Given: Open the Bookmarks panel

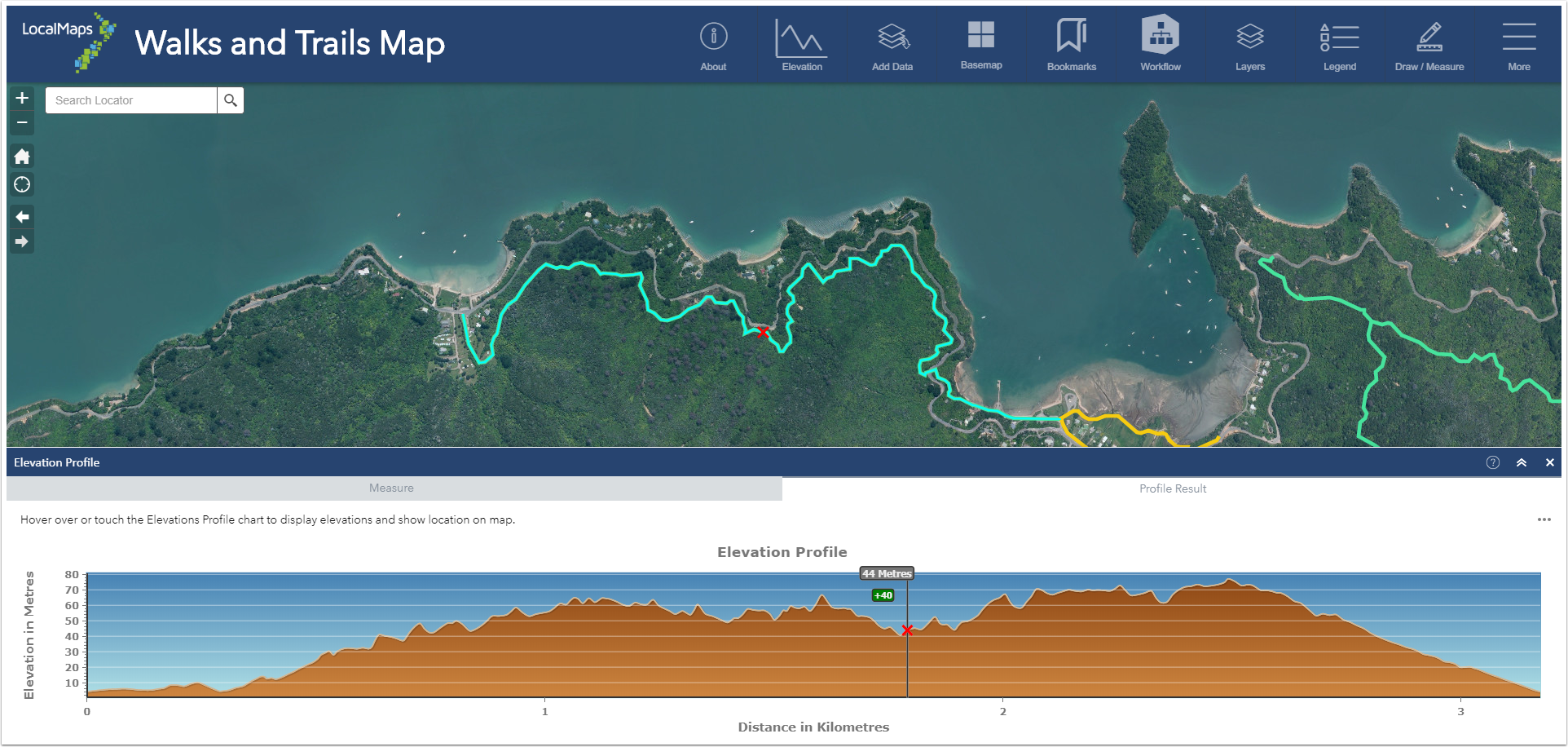Looking at the screenshot, I should 1072,46.
